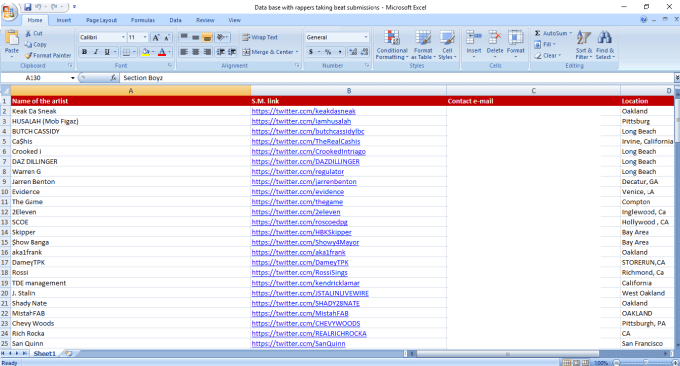Center text horizontally
The image size is (680, 366).
tap(196, 52)
